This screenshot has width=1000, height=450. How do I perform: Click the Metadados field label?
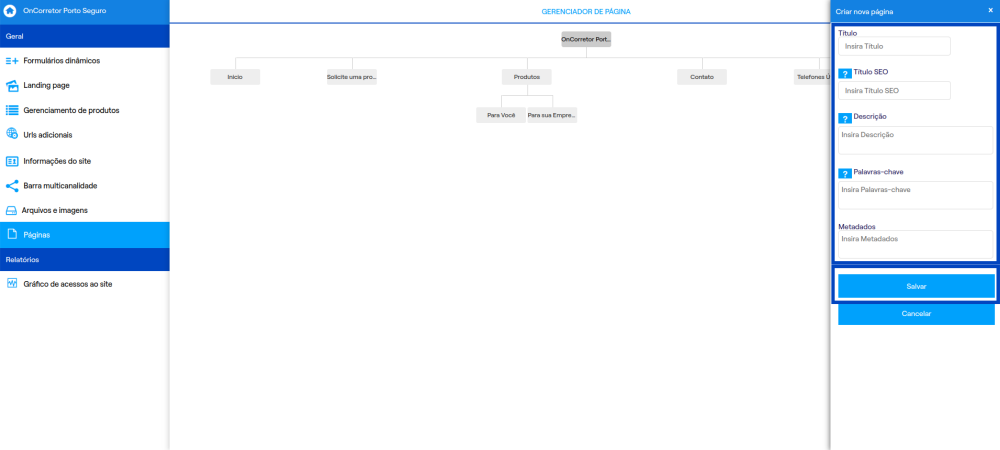point(857,226)
